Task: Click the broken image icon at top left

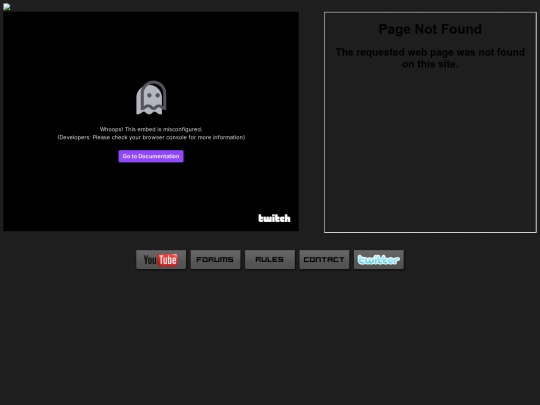Action: coord(7,7)
